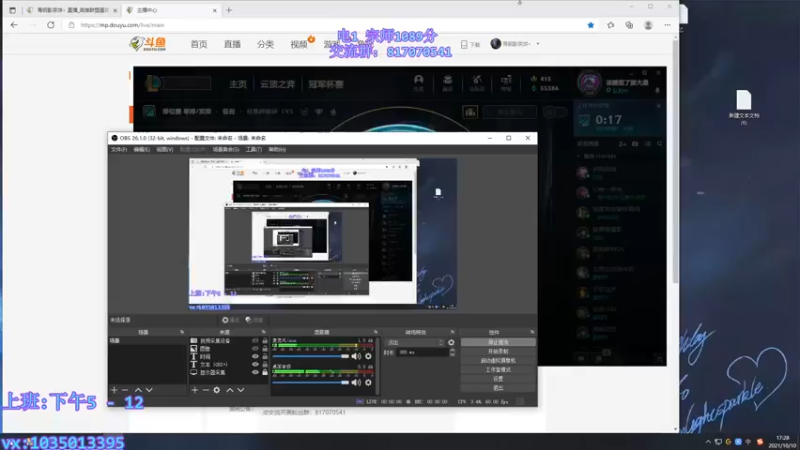Image resolution: width=800 pixels, height=450 pixels.
Task: Click the favorite star in address bar
Action: (591, 24)
